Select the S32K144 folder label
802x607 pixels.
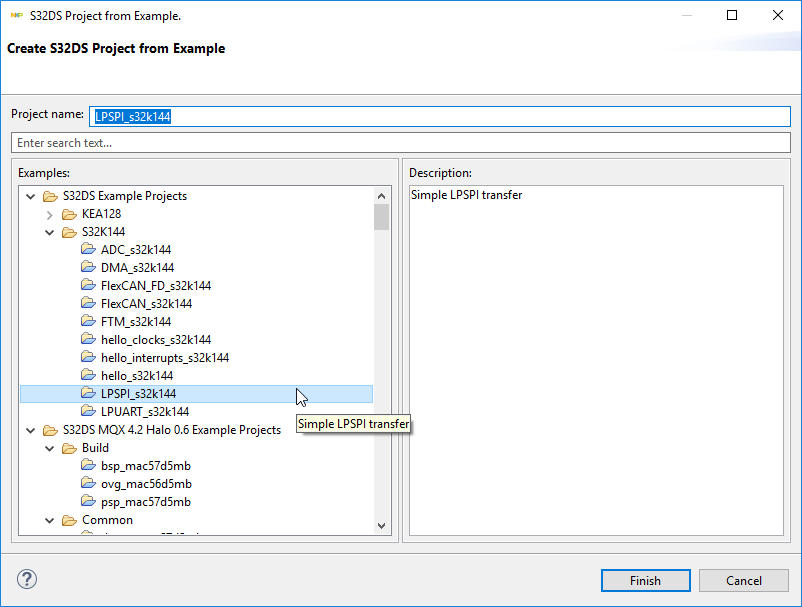[x=103, y=232]
